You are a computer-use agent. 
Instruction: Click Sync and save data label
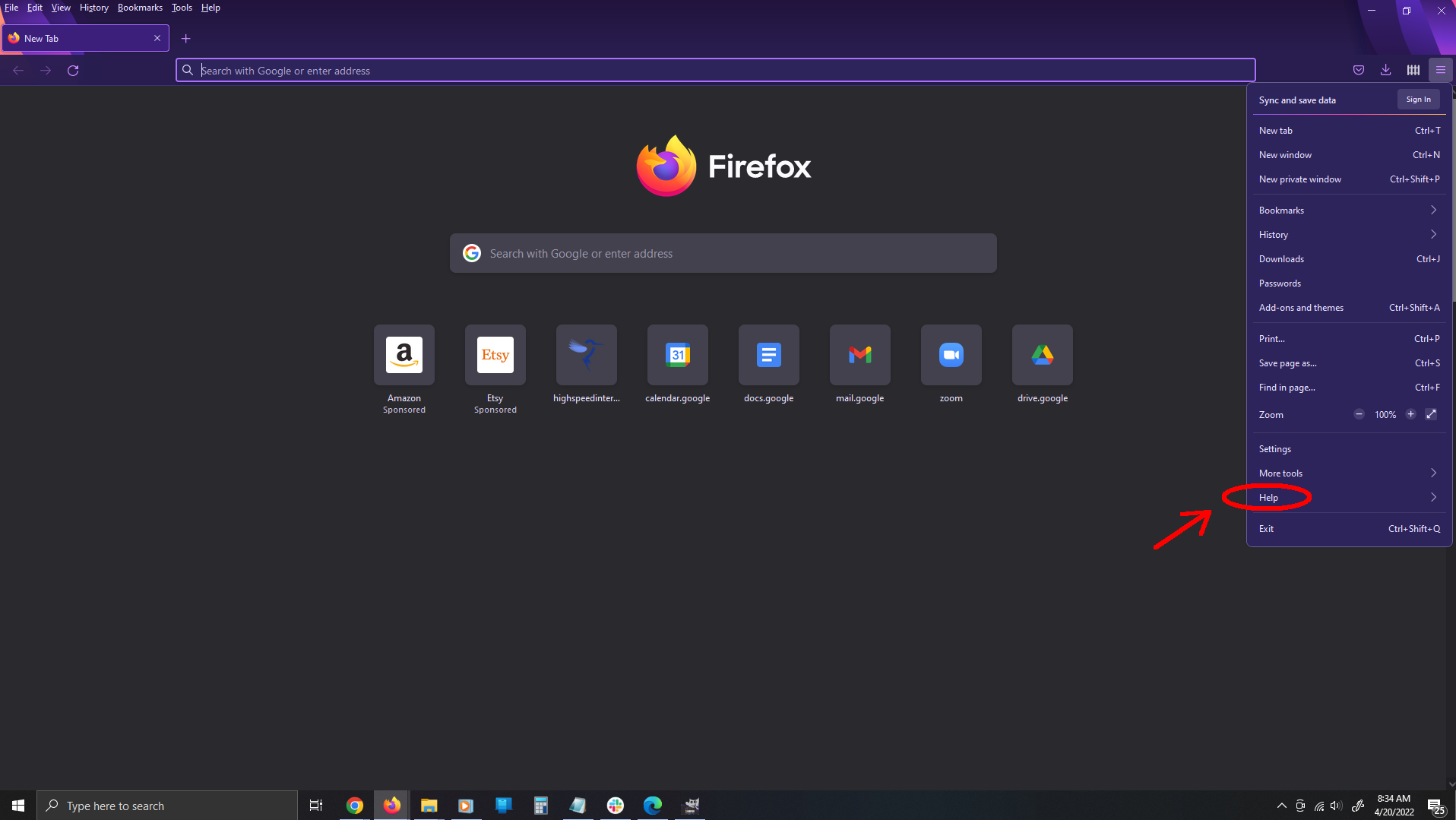coord(1297,100)
